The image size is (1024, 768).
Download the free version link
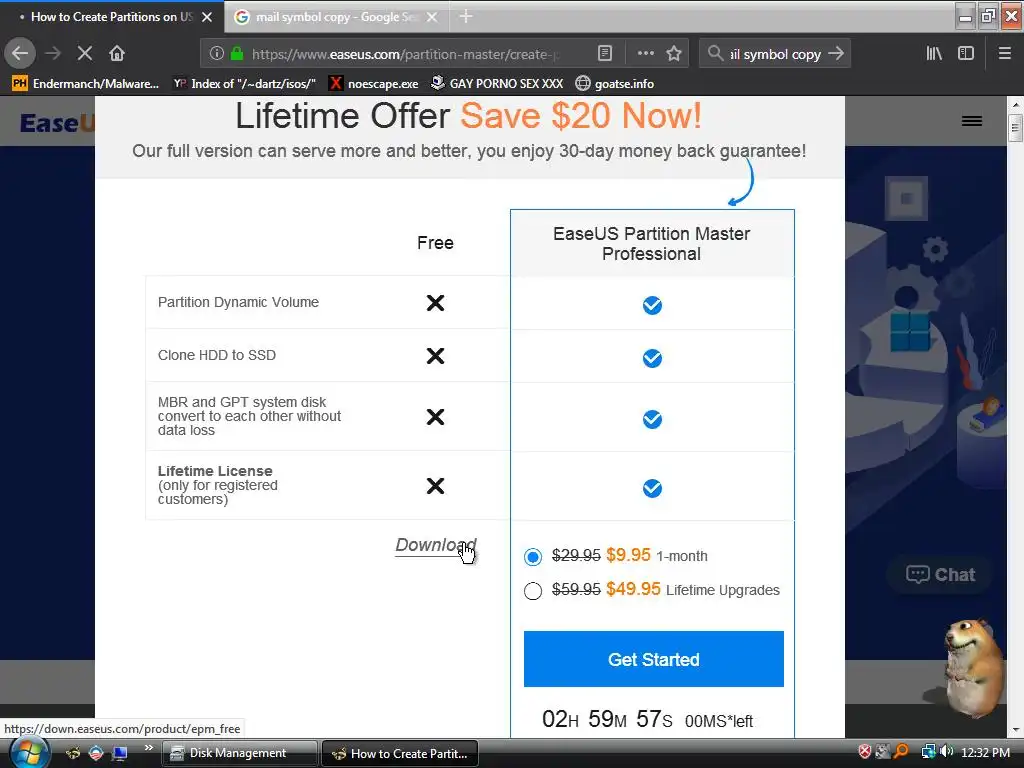tap(436, 545)
